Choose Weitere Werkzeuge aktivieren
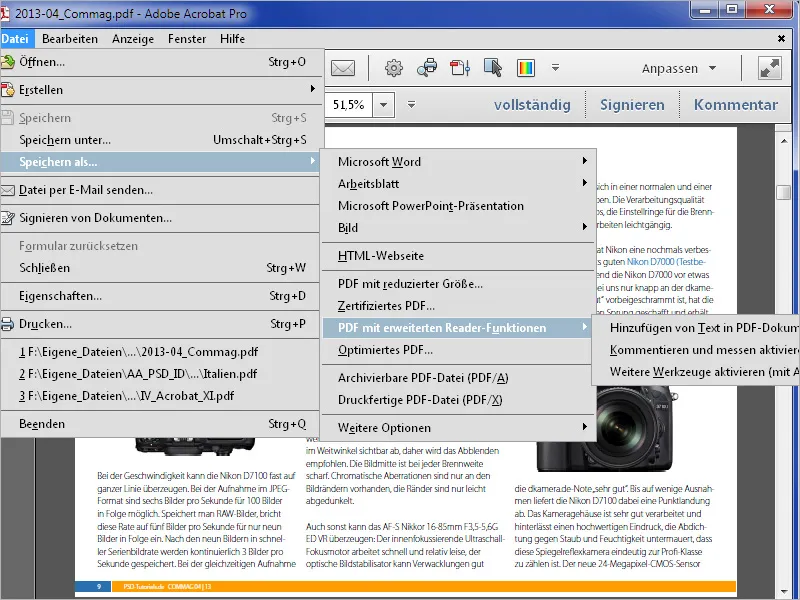 [x=696, y=372]
